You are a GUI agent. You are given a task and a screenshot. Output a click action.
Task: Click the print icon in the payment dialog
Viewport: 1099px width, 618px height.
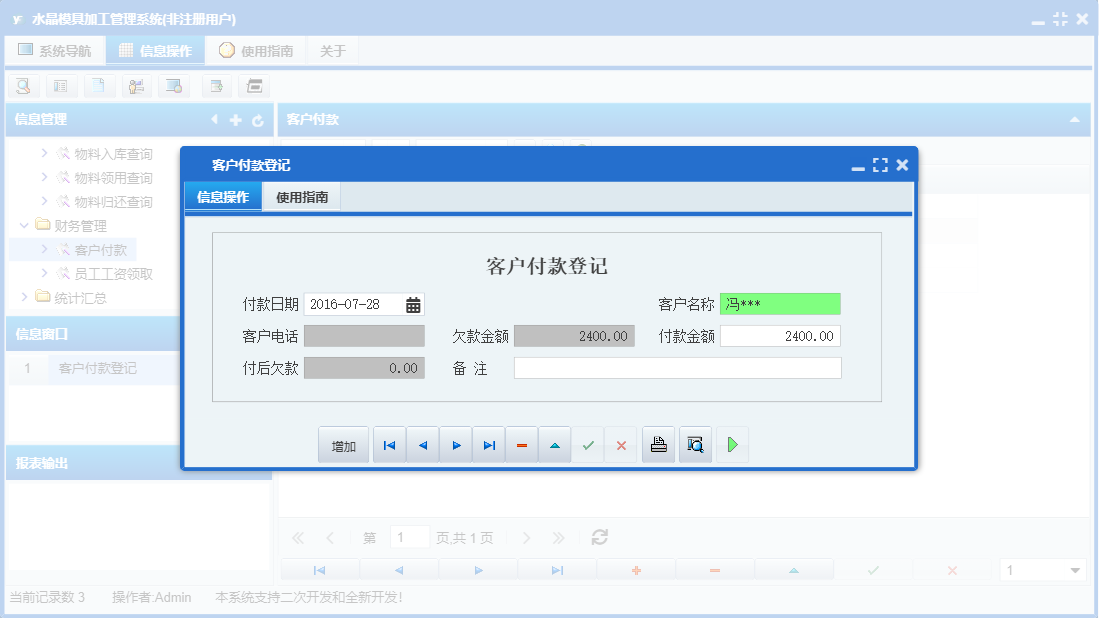(x=658, y=444)
